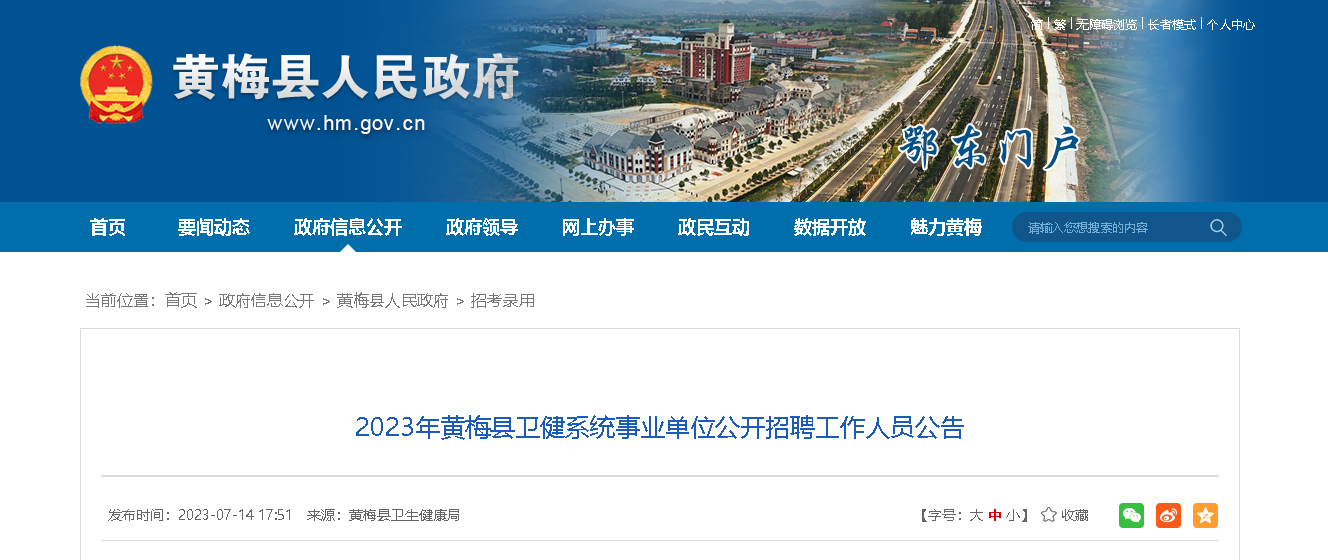Open the 魅力黄梅 nav menu
1328x560 pixels.
(946, 227)
